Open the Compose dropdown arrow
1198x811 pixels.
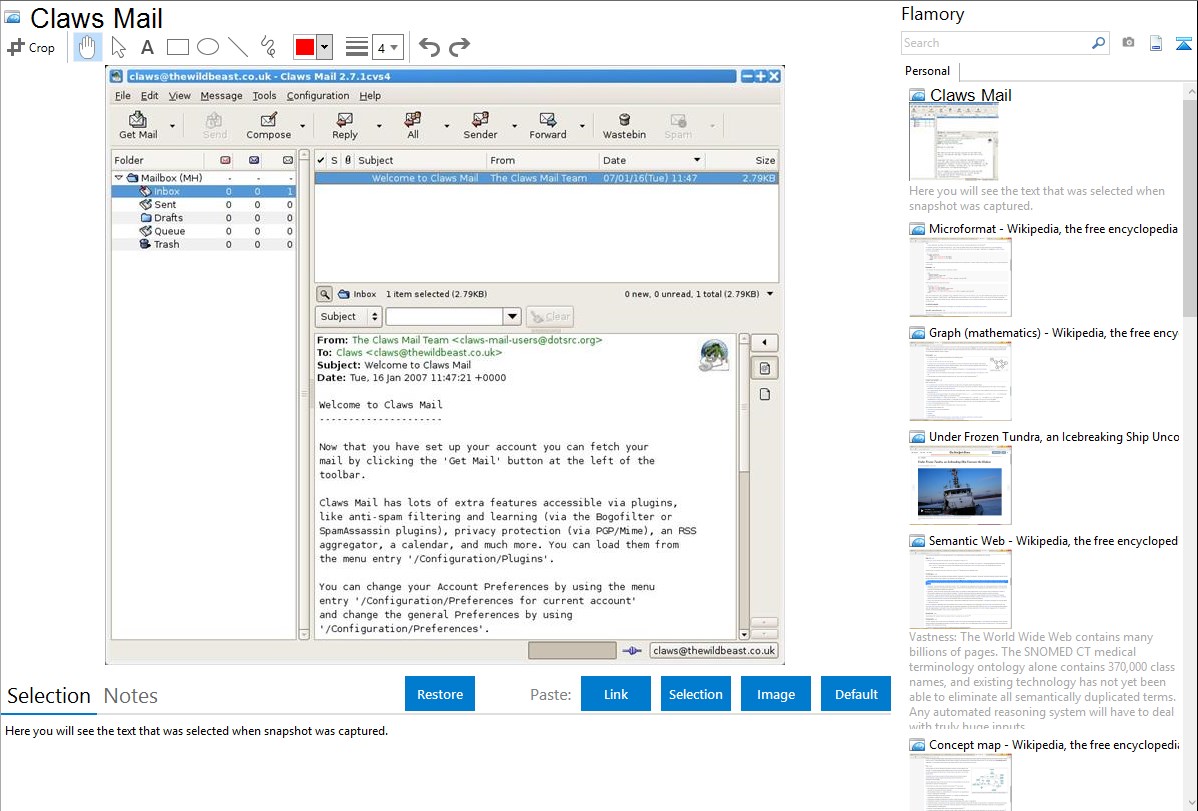(x=303, y=126)
